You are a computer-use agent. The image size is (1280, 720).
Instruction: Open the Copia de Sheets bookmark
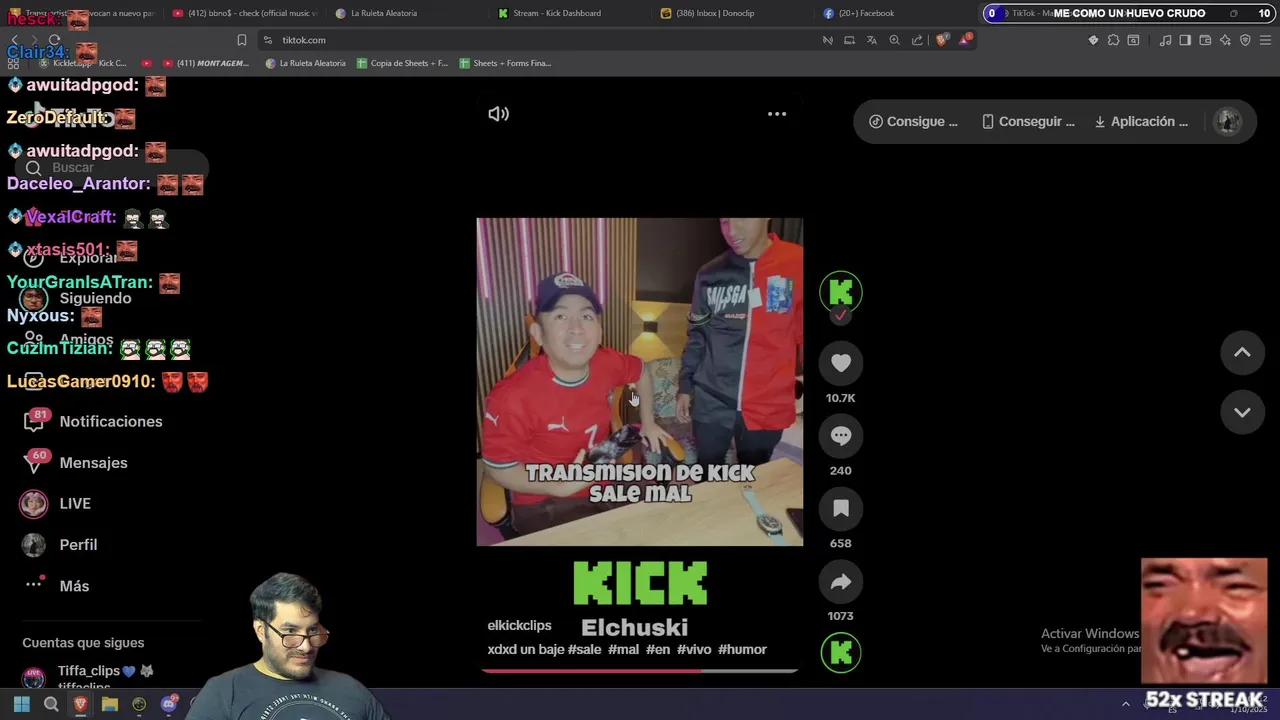click(402, 63)
